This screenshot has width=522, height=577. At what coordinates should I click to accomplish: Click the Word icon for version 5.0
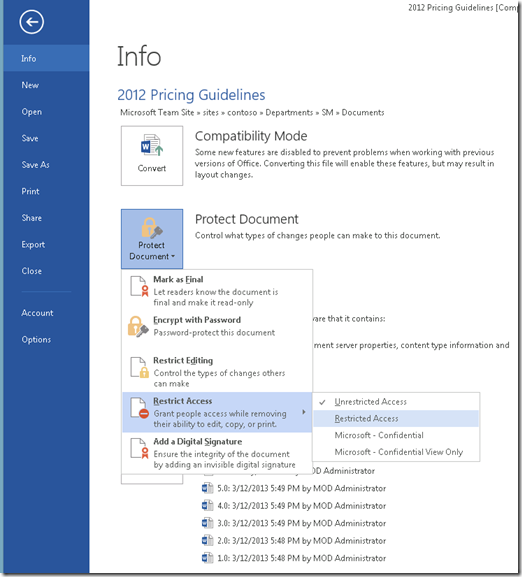[207, 488]
